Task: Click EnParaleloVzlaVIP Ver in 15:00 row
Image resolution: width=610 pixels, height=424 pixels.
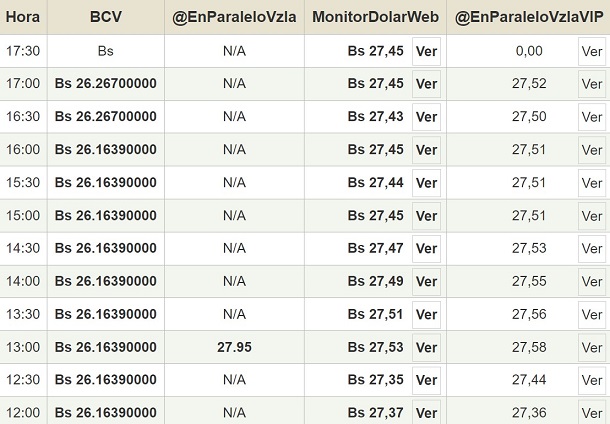Action: tap(592, 216)
